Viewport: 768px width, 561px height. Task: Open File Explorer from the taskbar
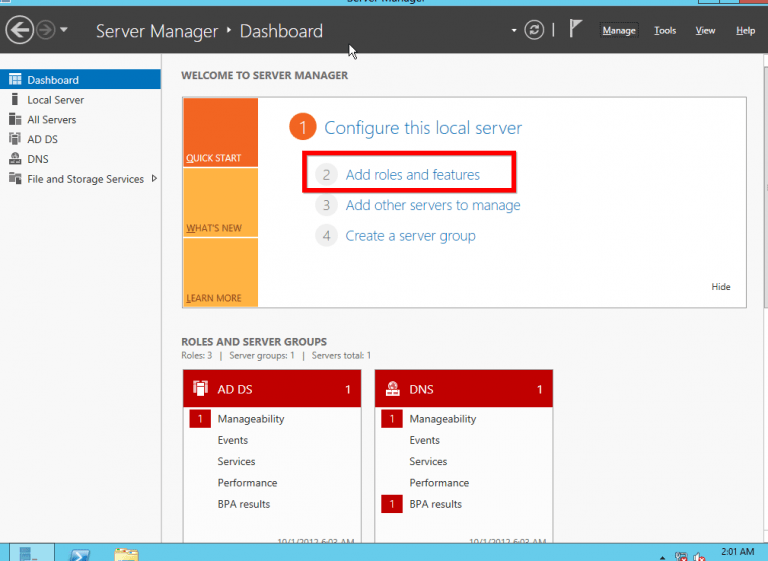click(x=126, y=554)
